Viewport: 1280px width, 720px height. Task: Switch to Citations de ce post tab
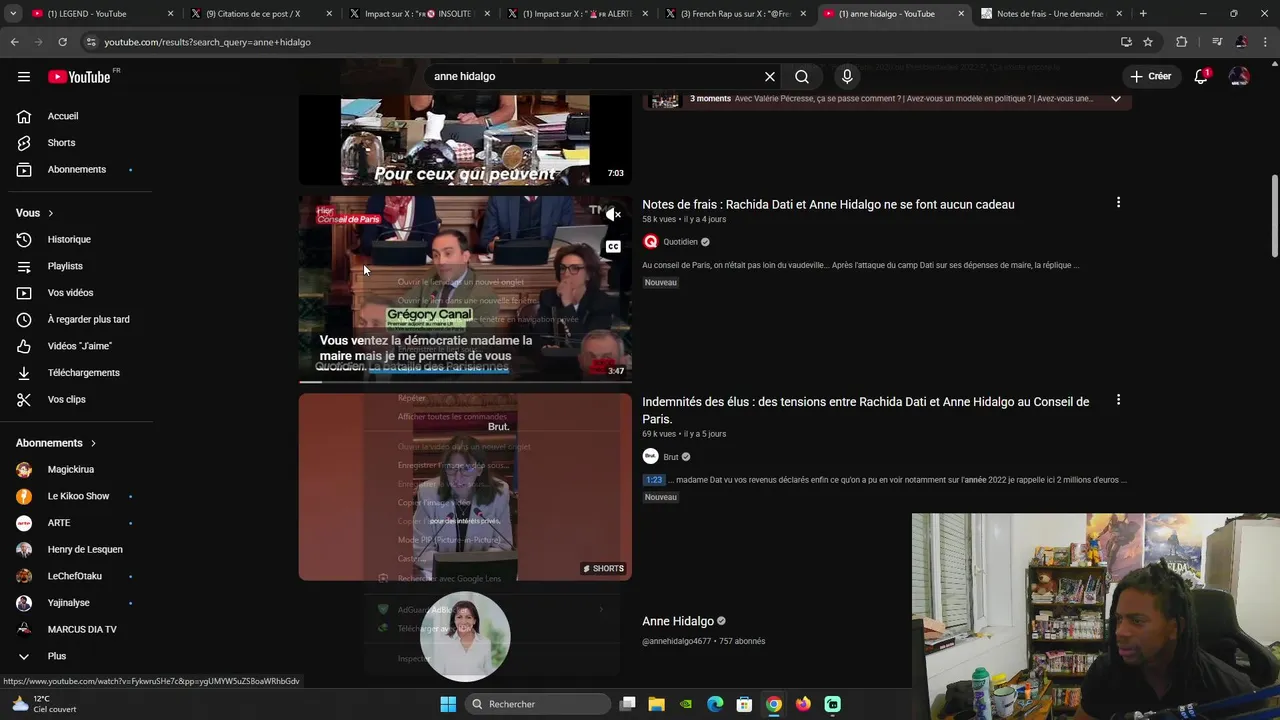click(x=261, y=14)
